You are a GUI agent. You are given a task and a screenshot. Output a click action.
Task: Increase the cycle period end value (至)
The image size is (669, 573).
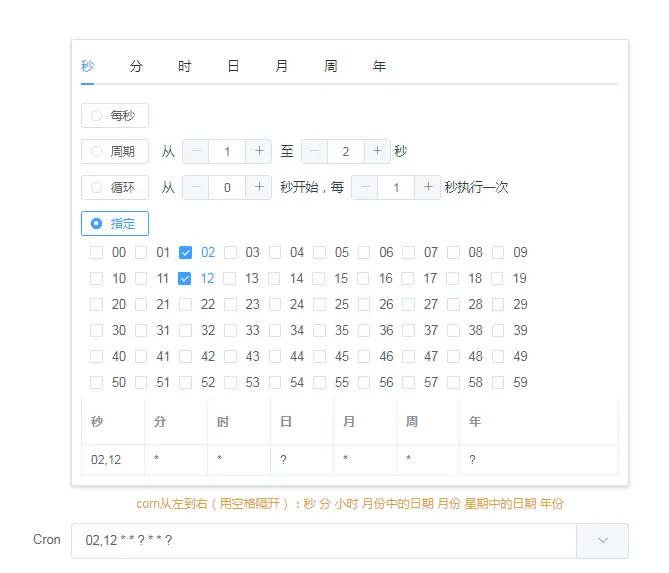377,151
